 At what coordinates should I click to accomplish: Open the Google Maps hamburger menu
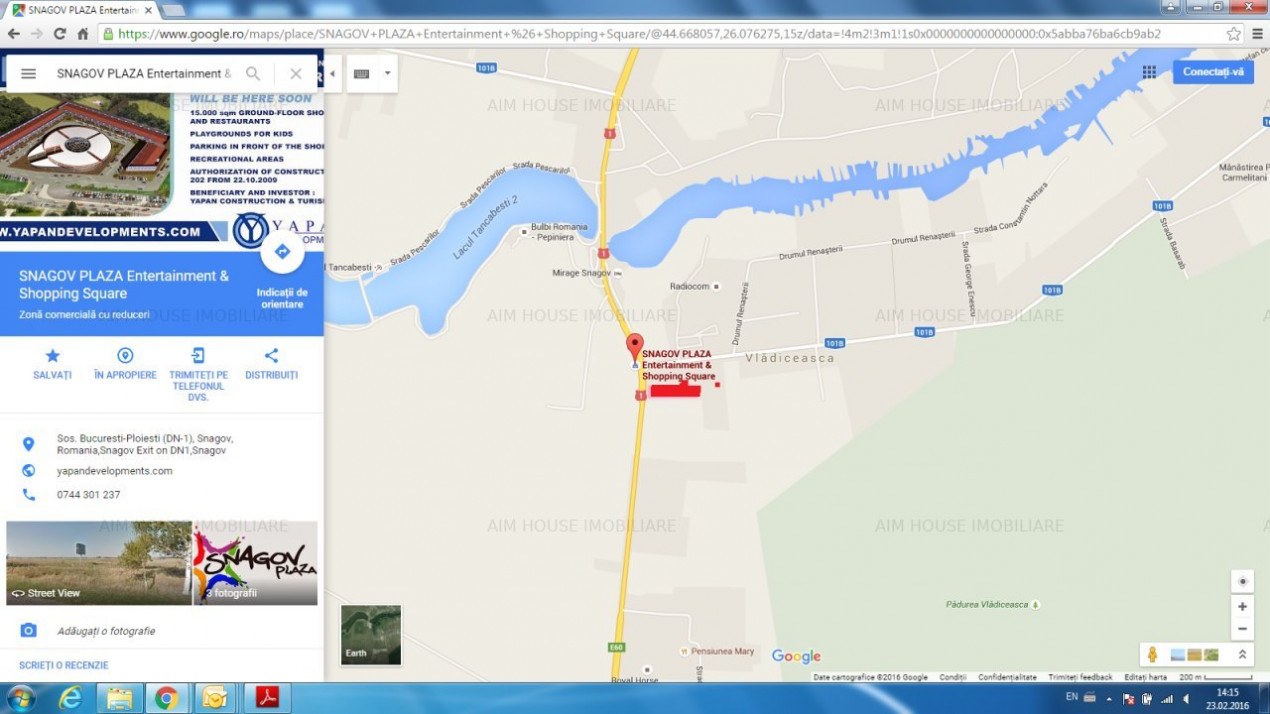tap(28, 74)
